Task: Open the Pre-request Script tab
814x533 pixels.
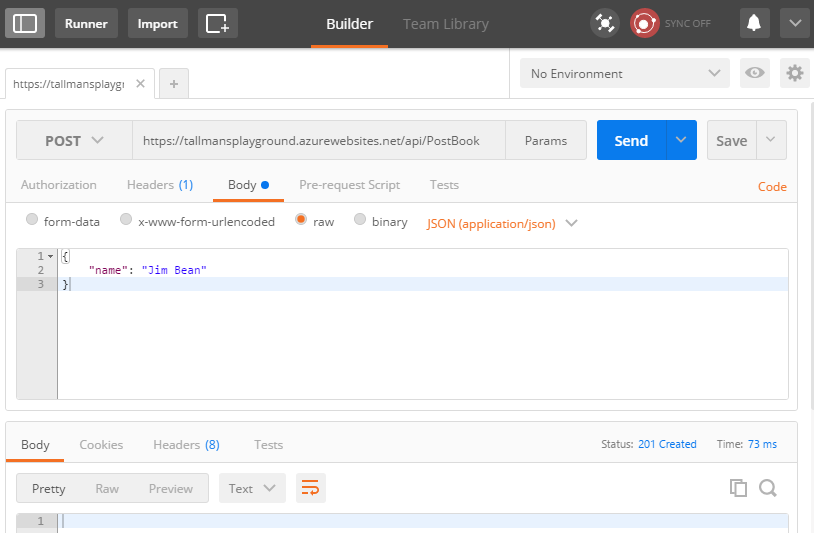Action: tap(349, 185)
